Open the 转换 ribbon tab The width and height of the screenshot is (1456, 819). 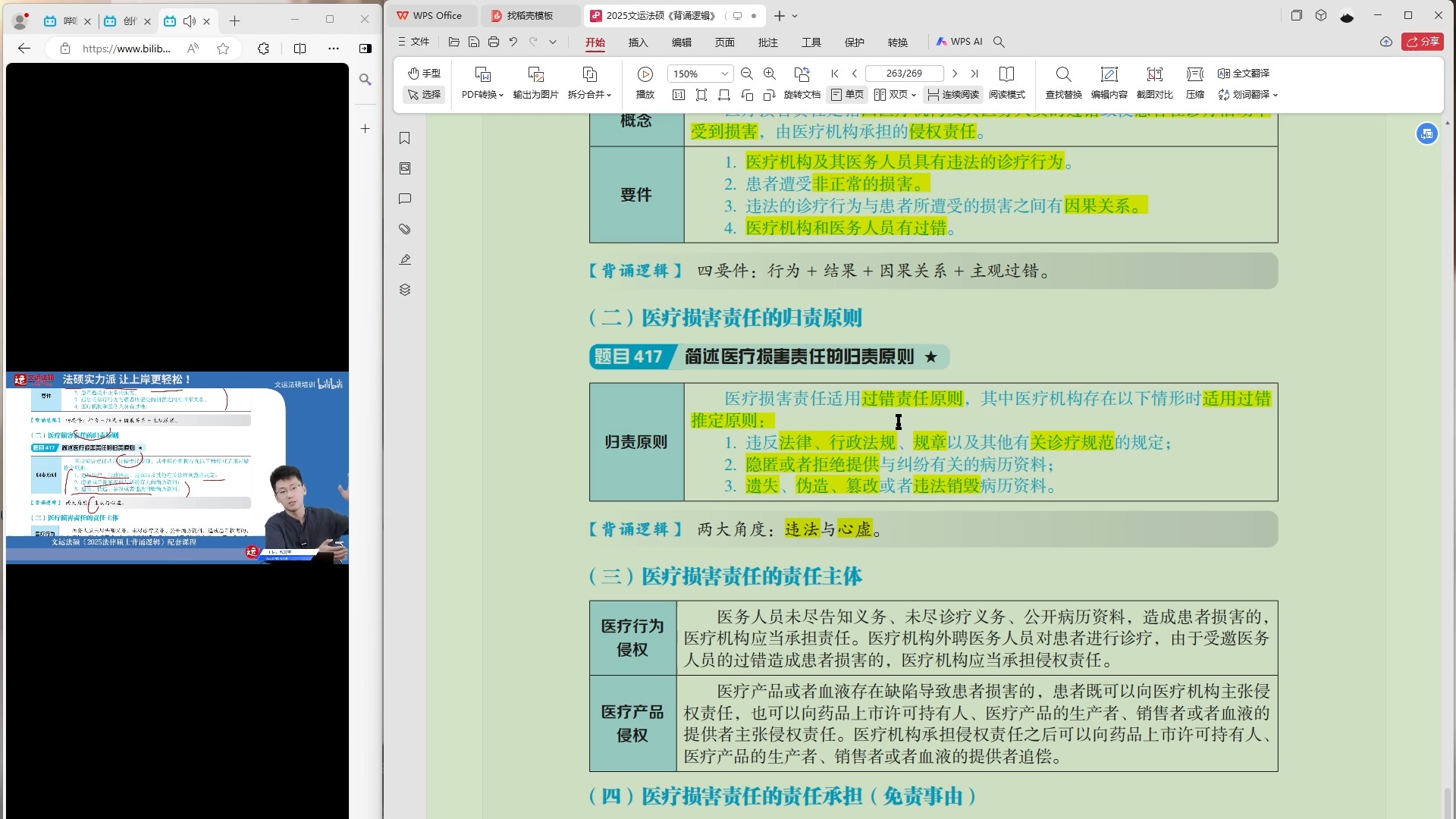[x=898, y=42]
